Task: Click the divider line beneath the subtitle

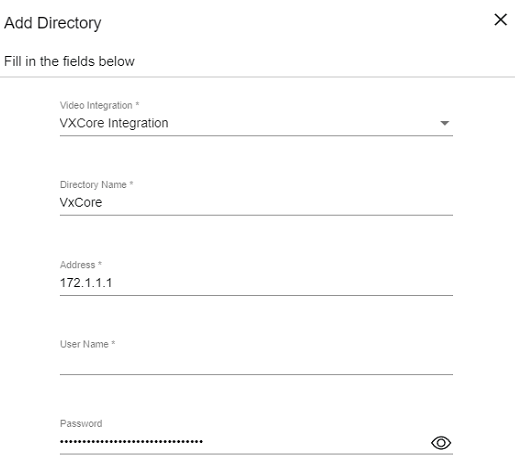Action: point(257,77)
